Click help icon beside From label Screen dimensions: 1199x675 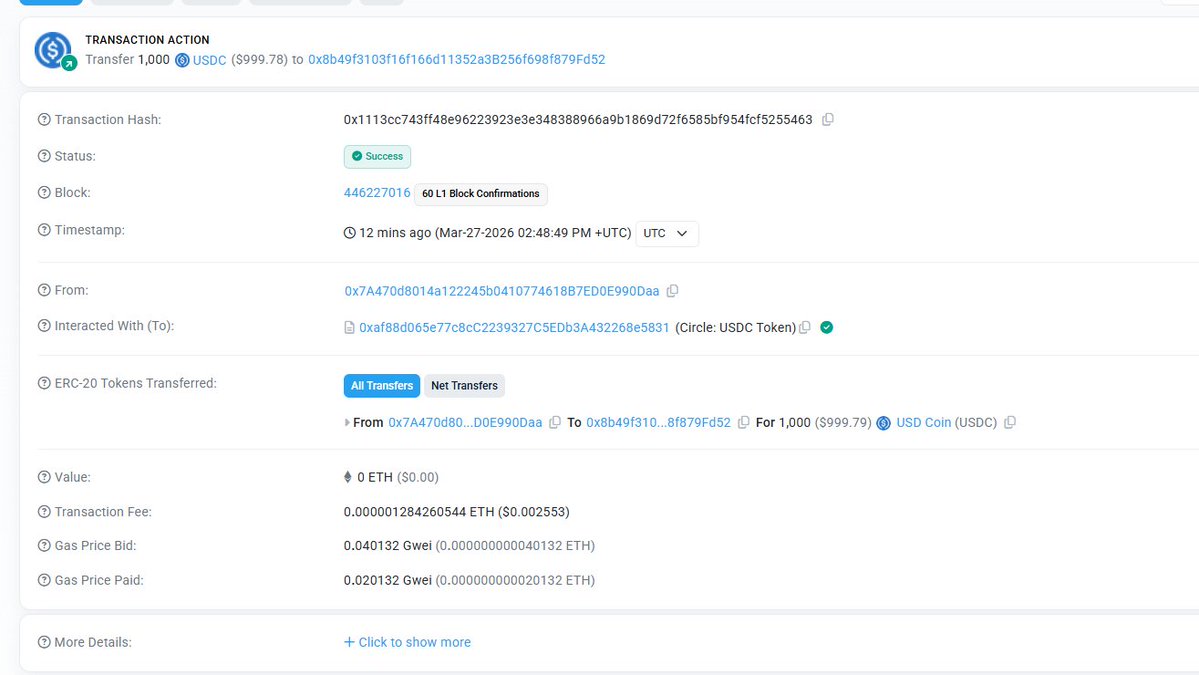point(44,290)
